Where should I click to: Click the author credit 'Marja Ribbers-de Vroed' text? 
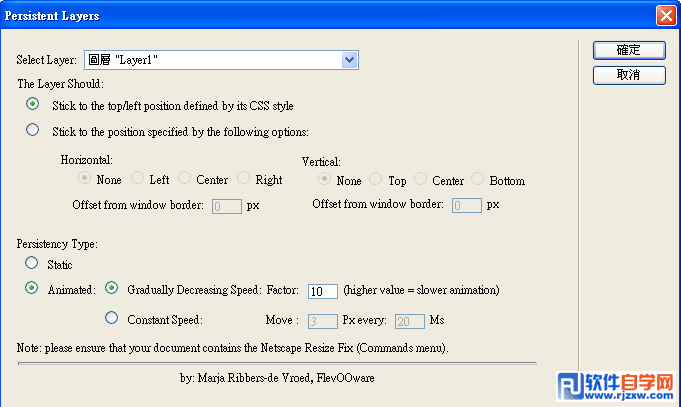point(254,378)
